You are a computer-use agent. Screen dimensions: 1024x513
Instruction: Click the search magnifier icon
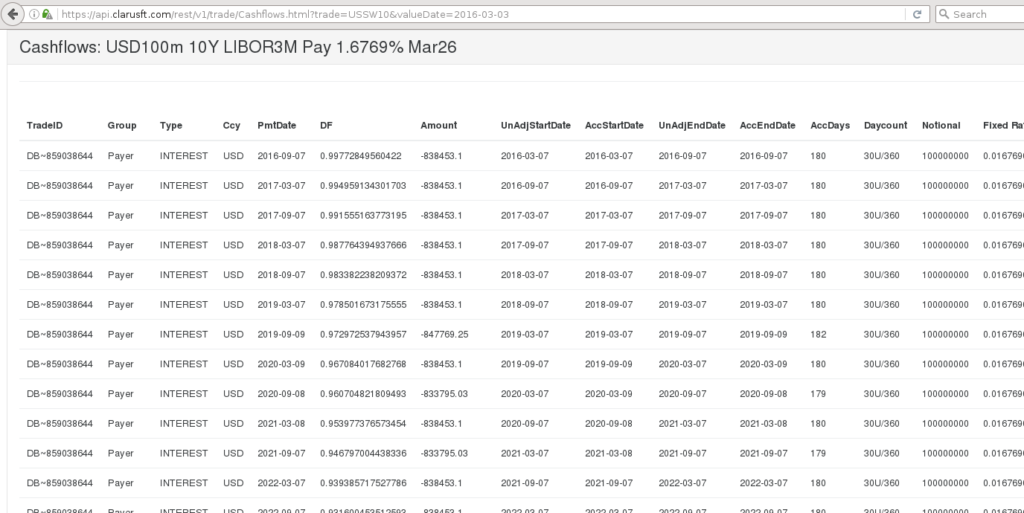coord(944,14)
